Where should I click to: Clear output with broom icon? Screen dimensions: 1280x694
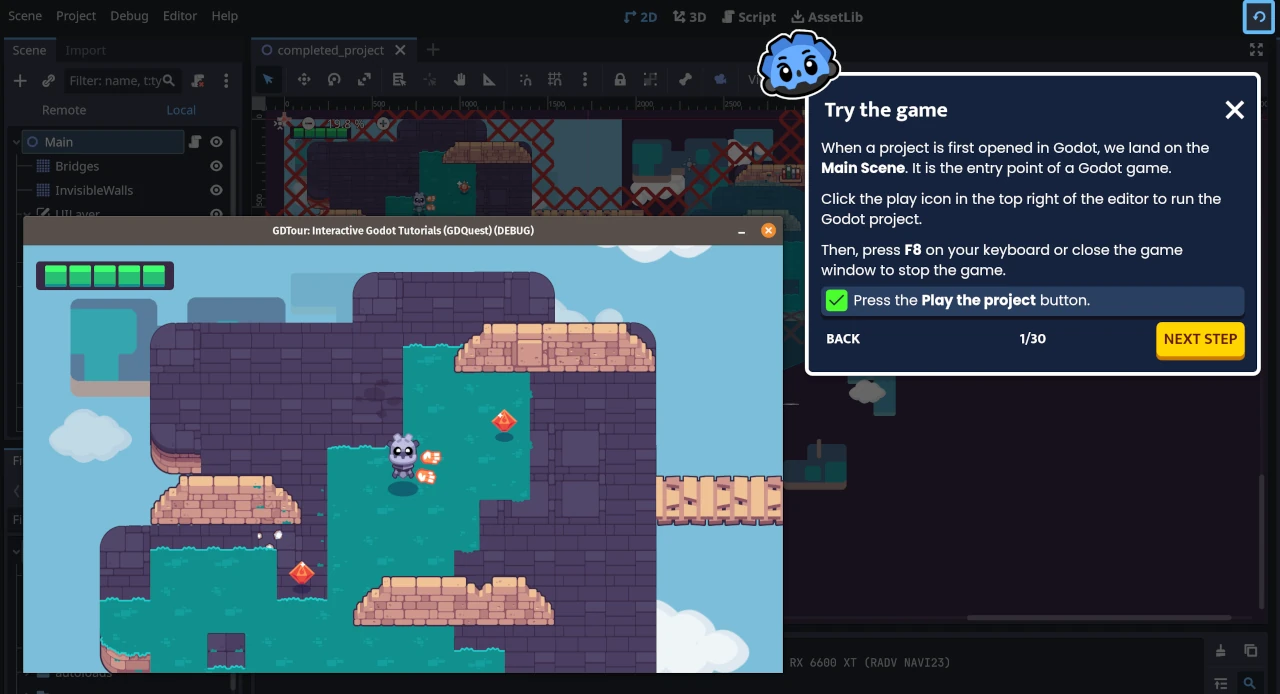coord(1221,651)
